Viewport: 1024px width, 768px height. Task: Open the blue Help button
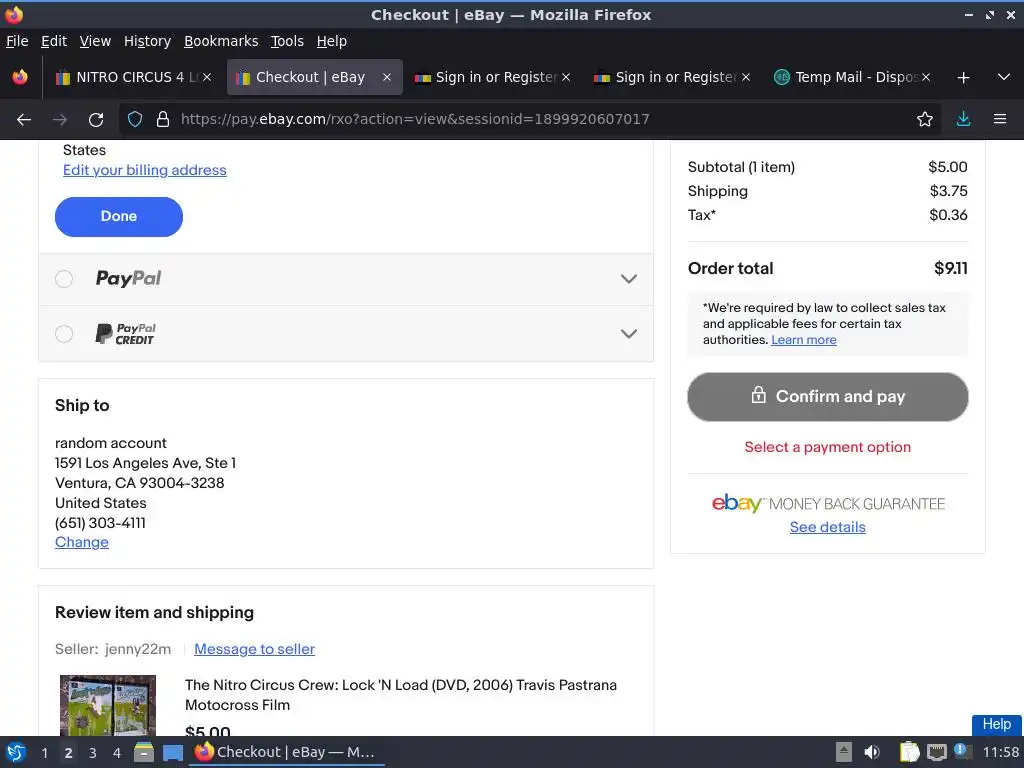[996, 724]
